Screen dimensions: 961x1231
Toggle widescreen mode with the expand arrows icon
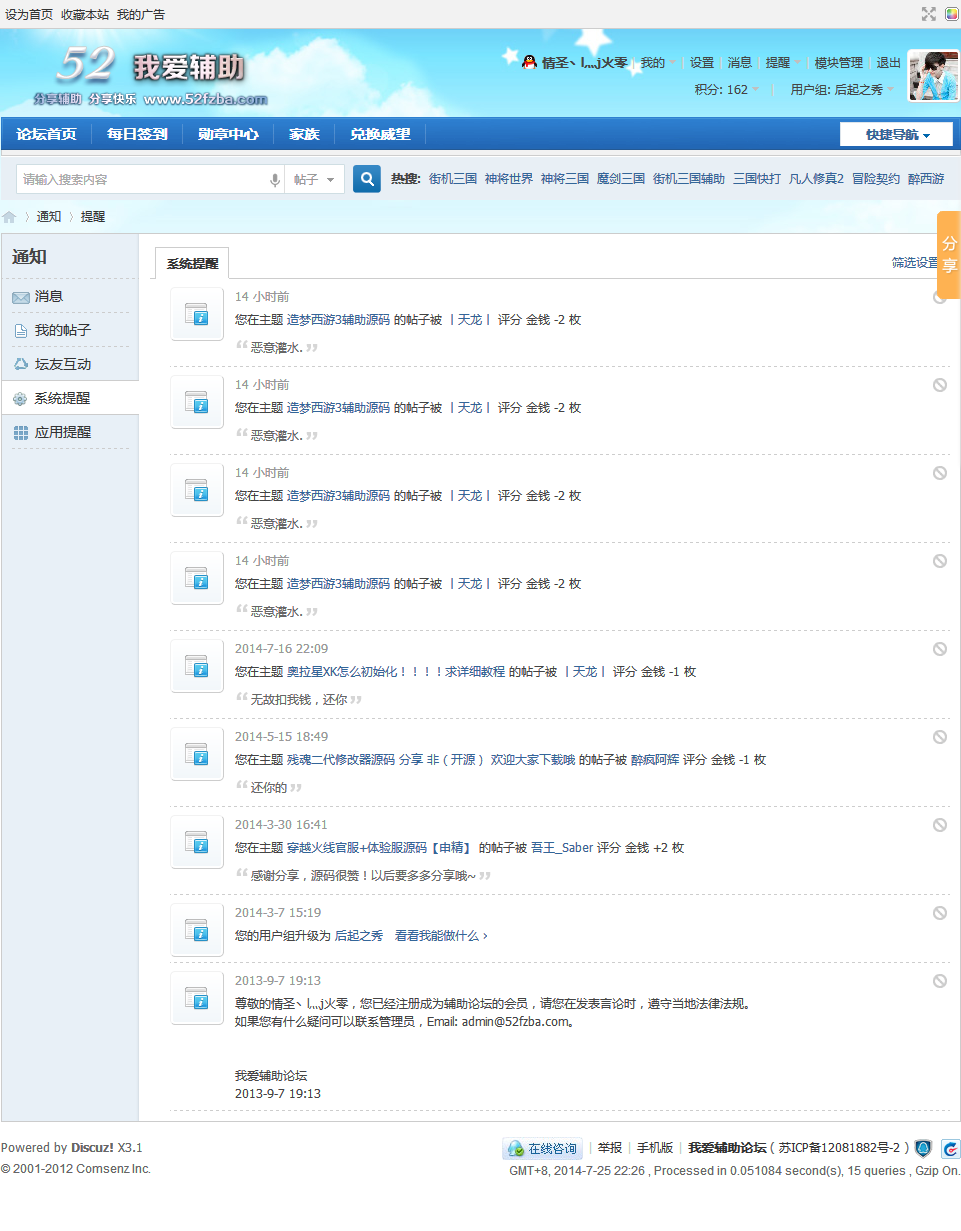pyautogui.click(x=929, y=14)
